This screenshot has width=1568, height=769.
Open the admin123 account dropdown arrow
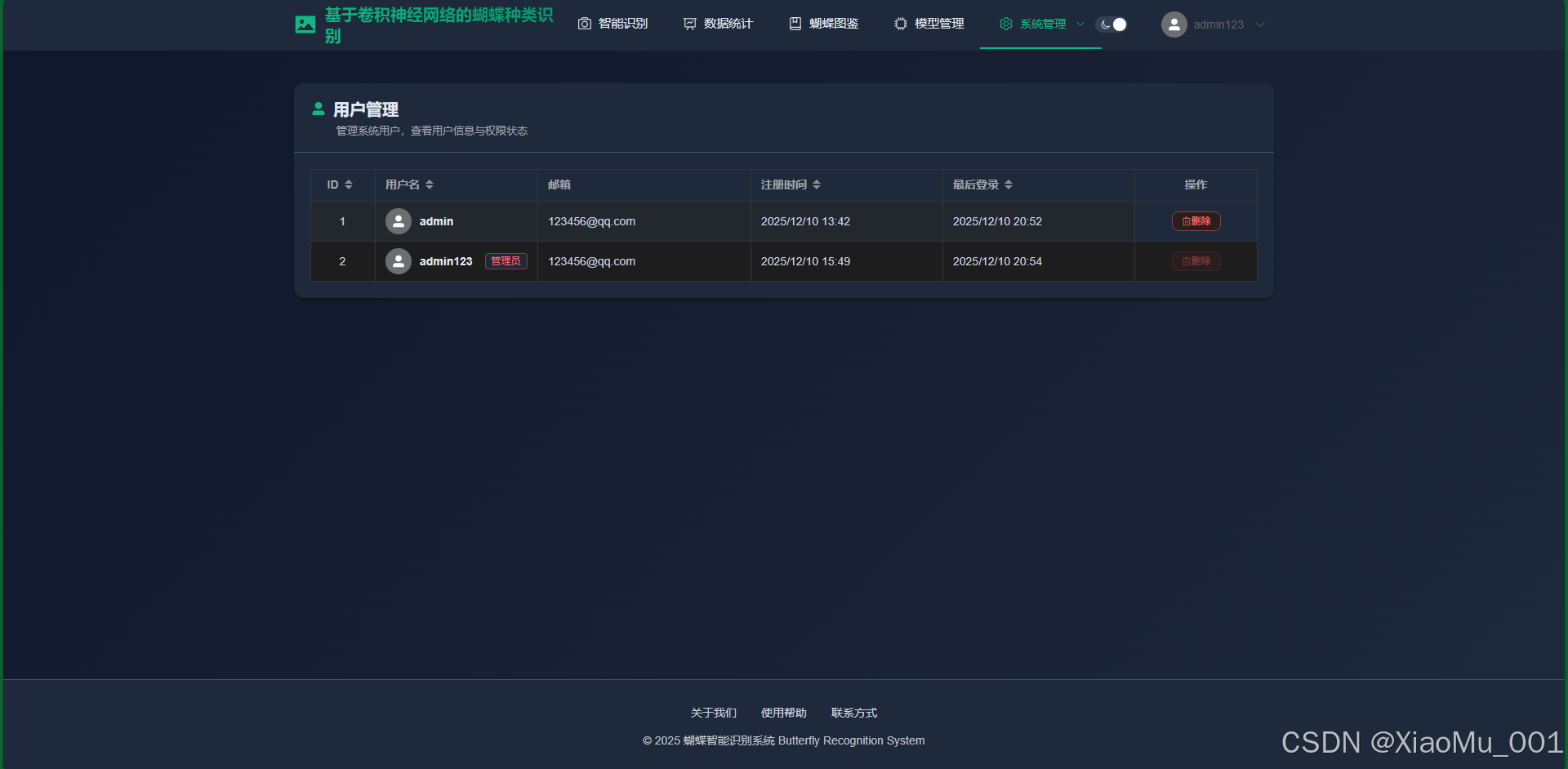point(1260,24)
